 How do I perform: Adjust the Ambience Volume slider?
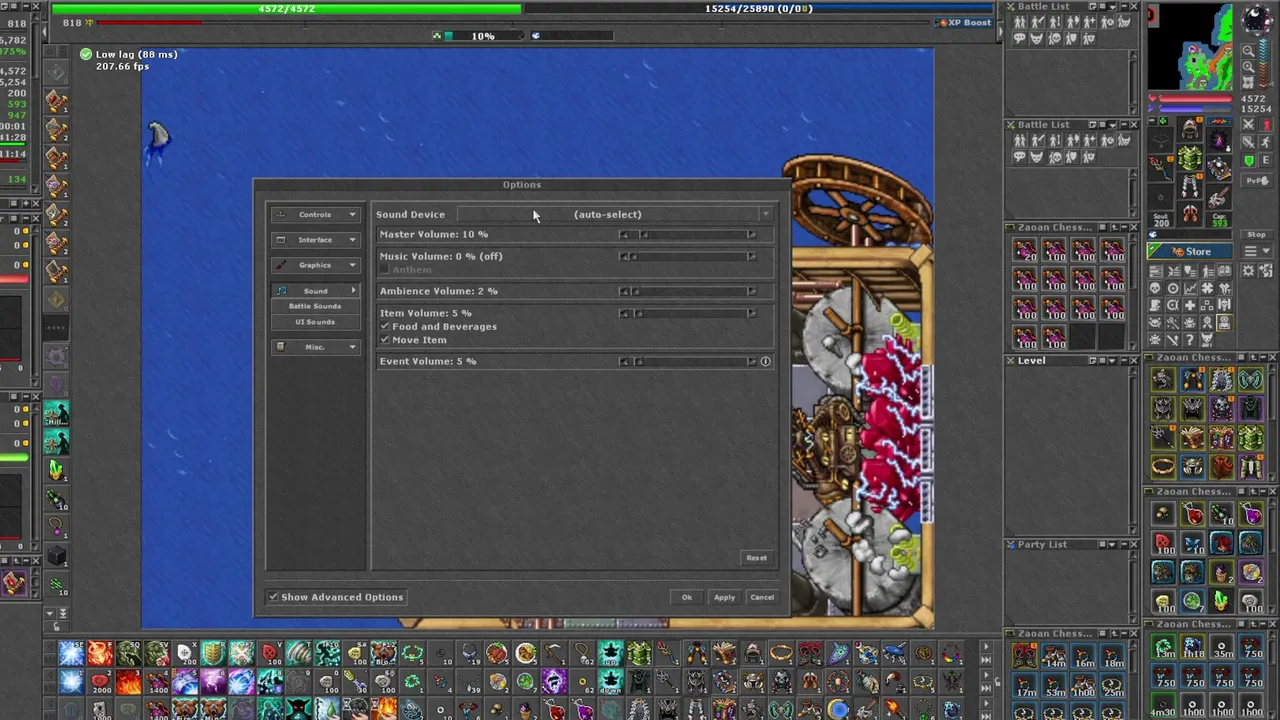click(687, 291)
